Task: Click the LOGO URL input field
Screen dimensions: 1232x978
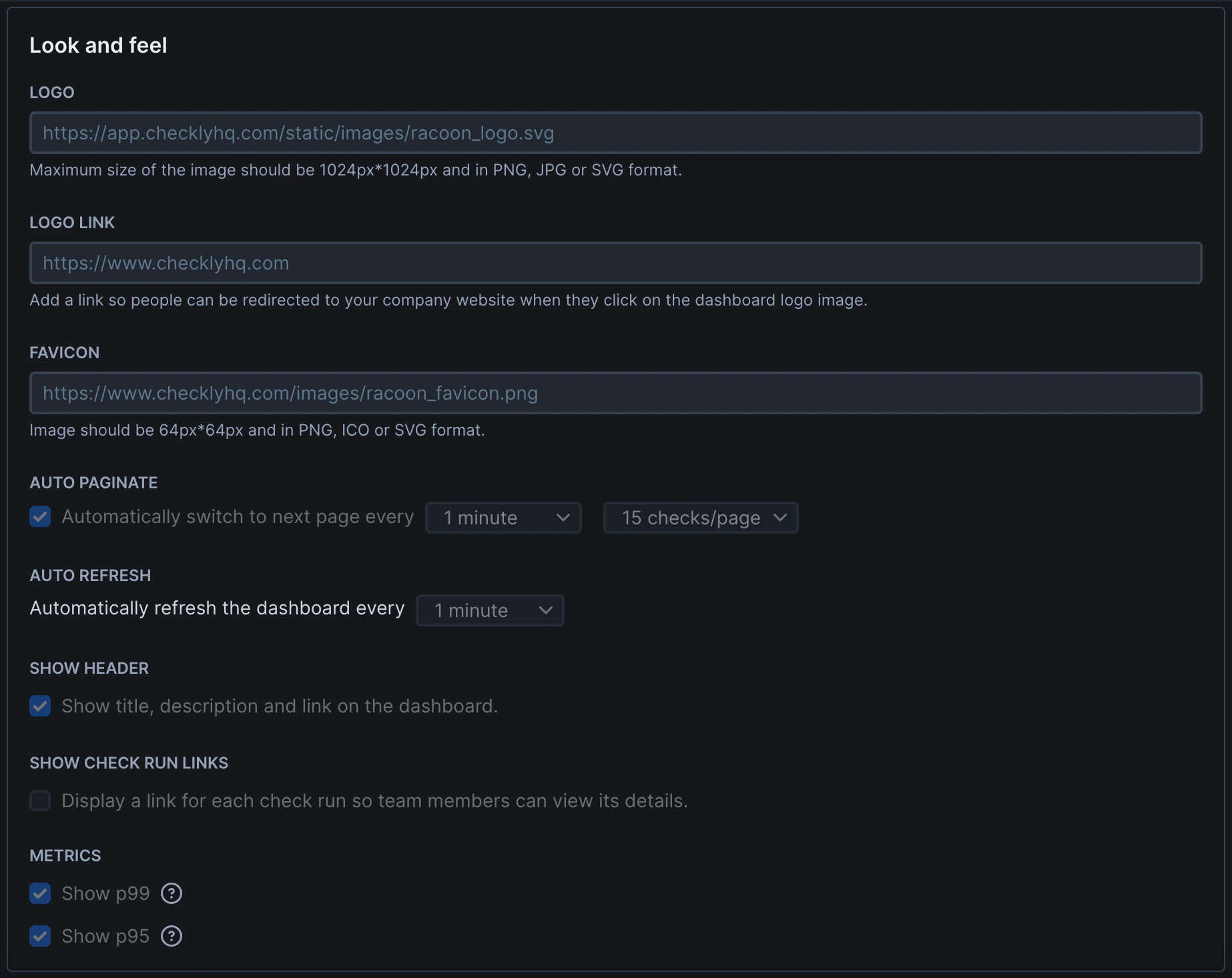Action: 615,133
